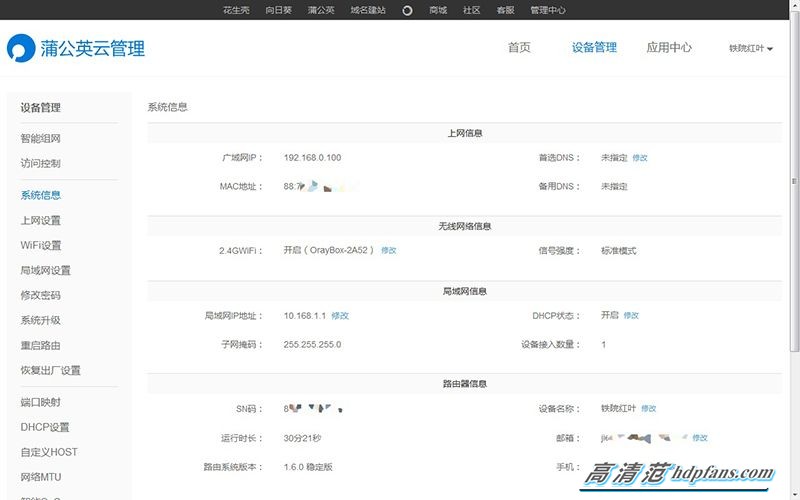
Task: Click the 上网信息 section header
Action: [x=464, y=133]
